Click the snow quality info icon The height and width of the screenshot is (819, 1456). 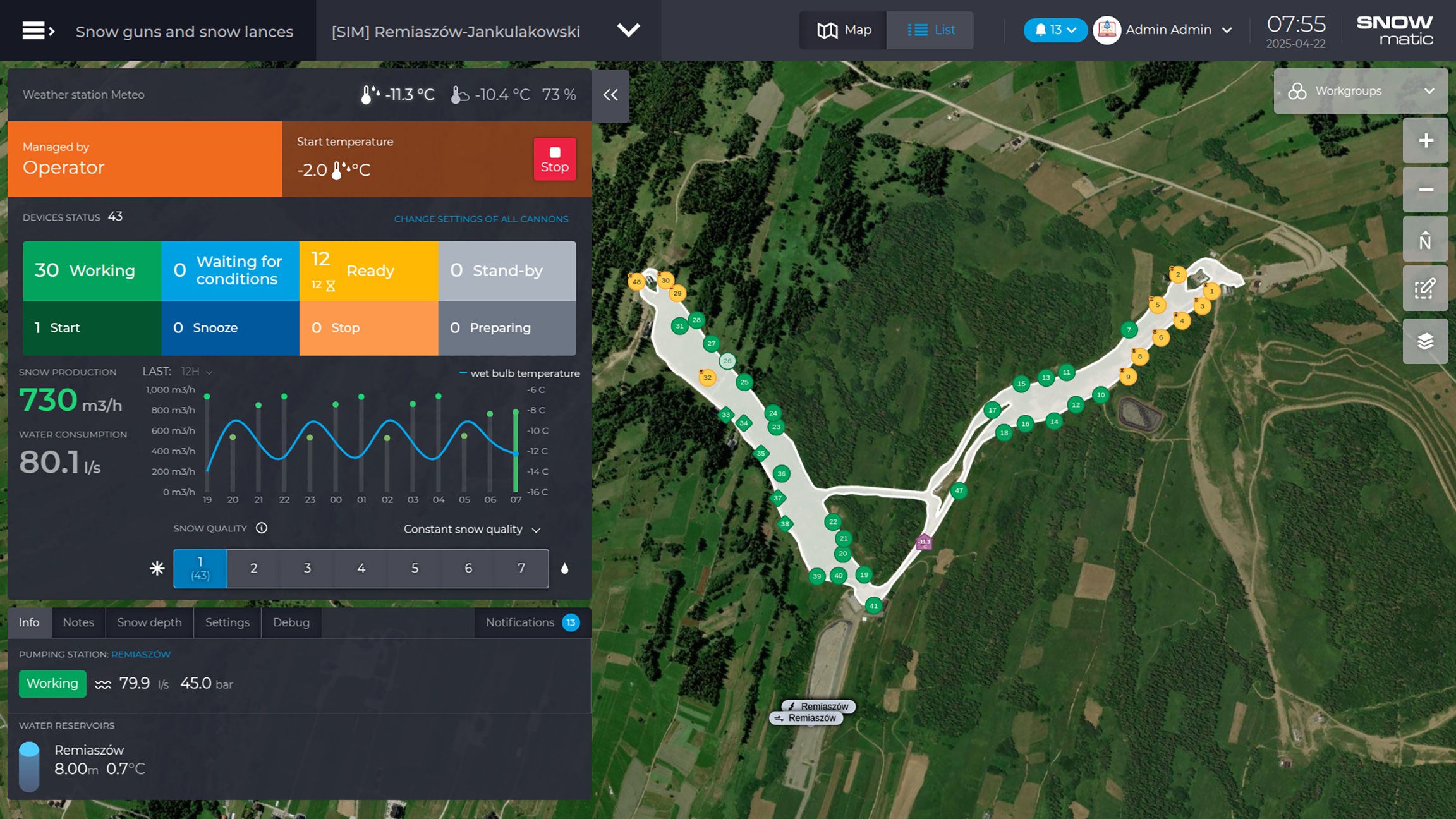pos(262,528)
